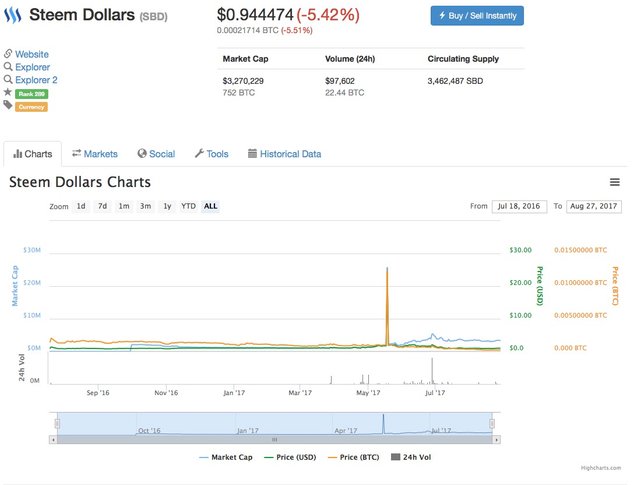Click the market cap value $3,270,229
The height and width of the screenshot is (485, 640).
(x=243, y=81)
